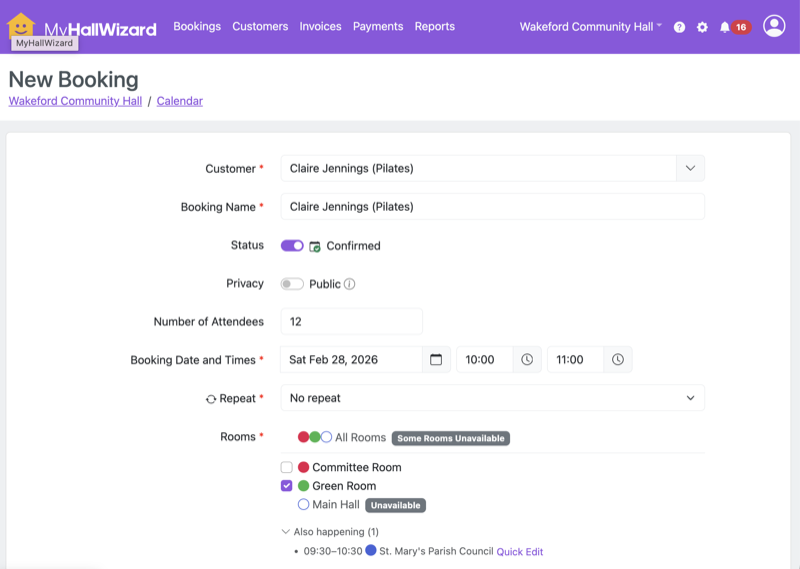Click the 09:30–10:30 event time text
Image resolution: width=800 pixels, height=569 pixels.
click(x=333, y=551)
